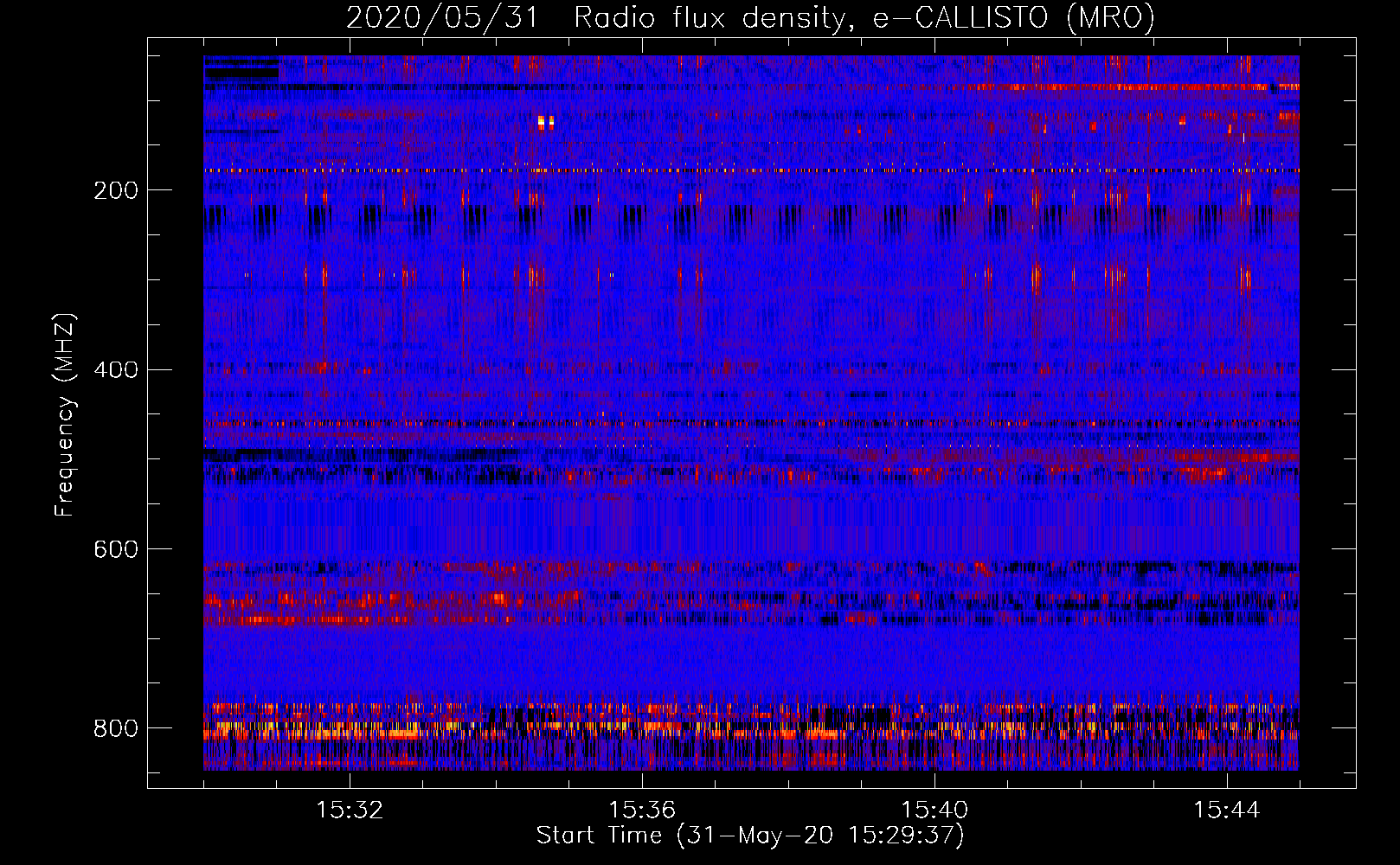Click the '15:40' time tick label
Viewport: 1400px width, 865px height.
tap(934, 811)
